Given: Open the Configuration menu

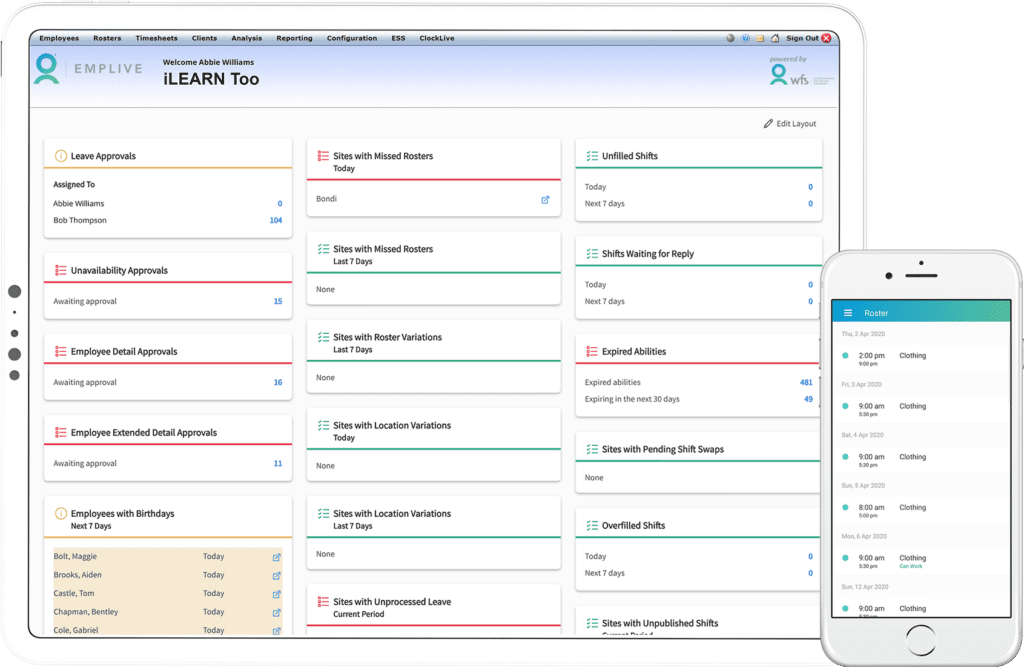Looking at the screenshot, I should click(352, 38).
